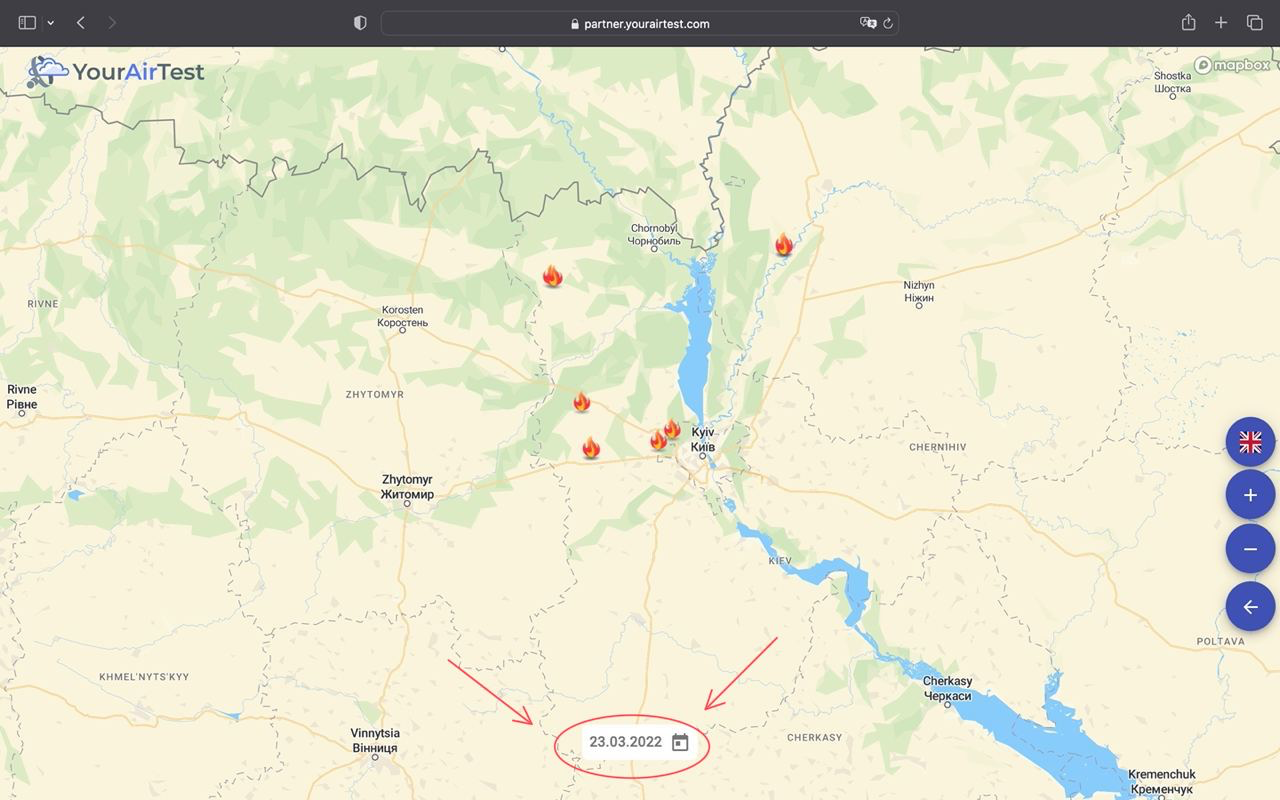Click the blue back arrow button
This screenshot has height=800, width=1280.
[1250, 607]
